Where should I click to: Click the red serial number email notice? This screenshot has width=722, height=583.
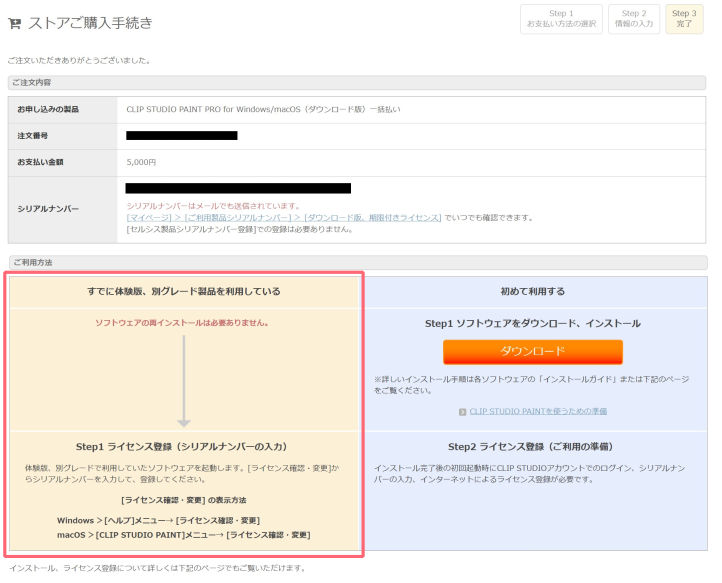click(x=214, y=206)
